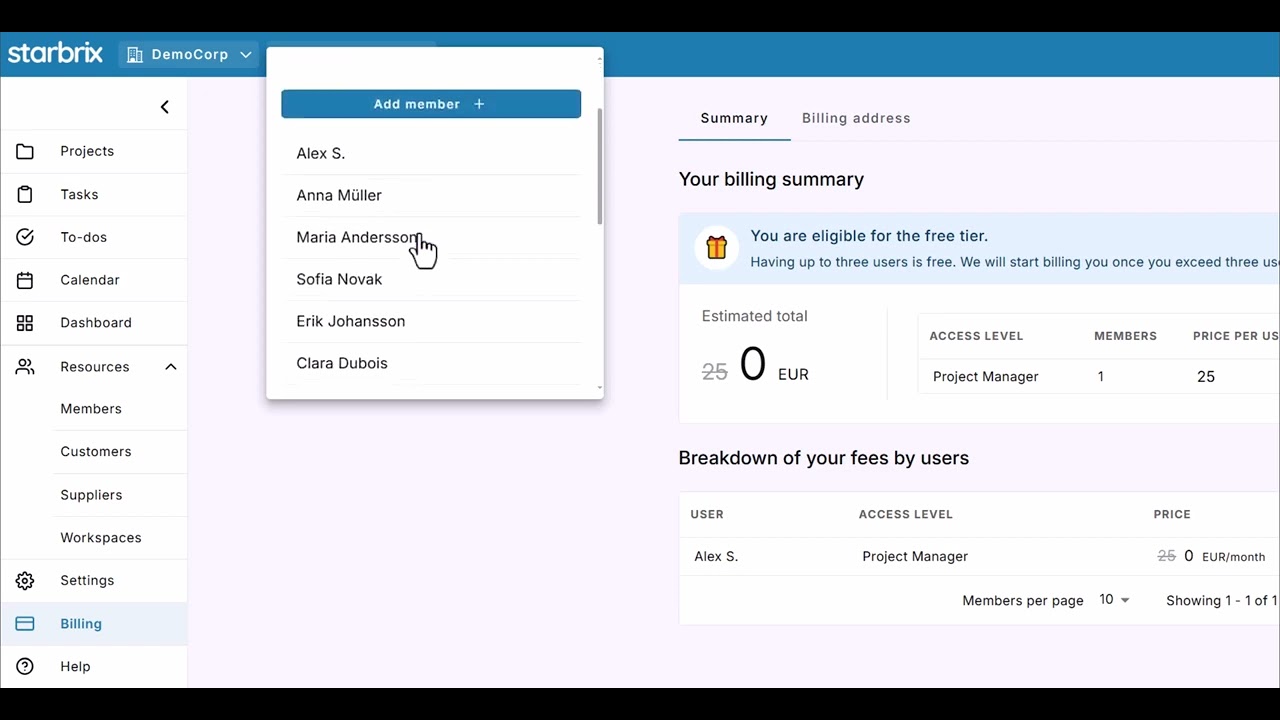The width and height of the screenshot is (1280, 720).
Task: Click the 'Your billing summary' heading
Action: [x=771, y=180]
